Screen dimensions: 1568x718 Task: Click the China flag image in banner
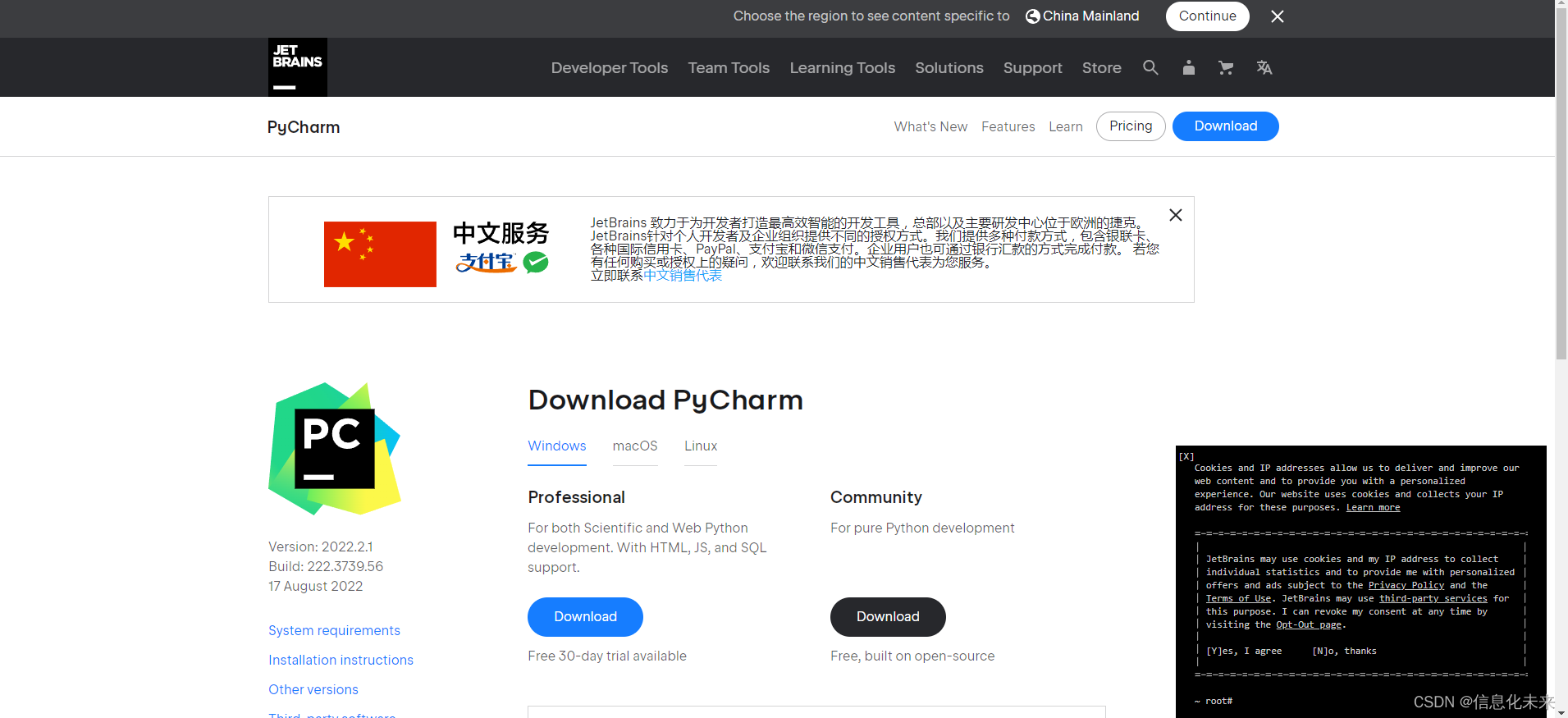(380, 254)
